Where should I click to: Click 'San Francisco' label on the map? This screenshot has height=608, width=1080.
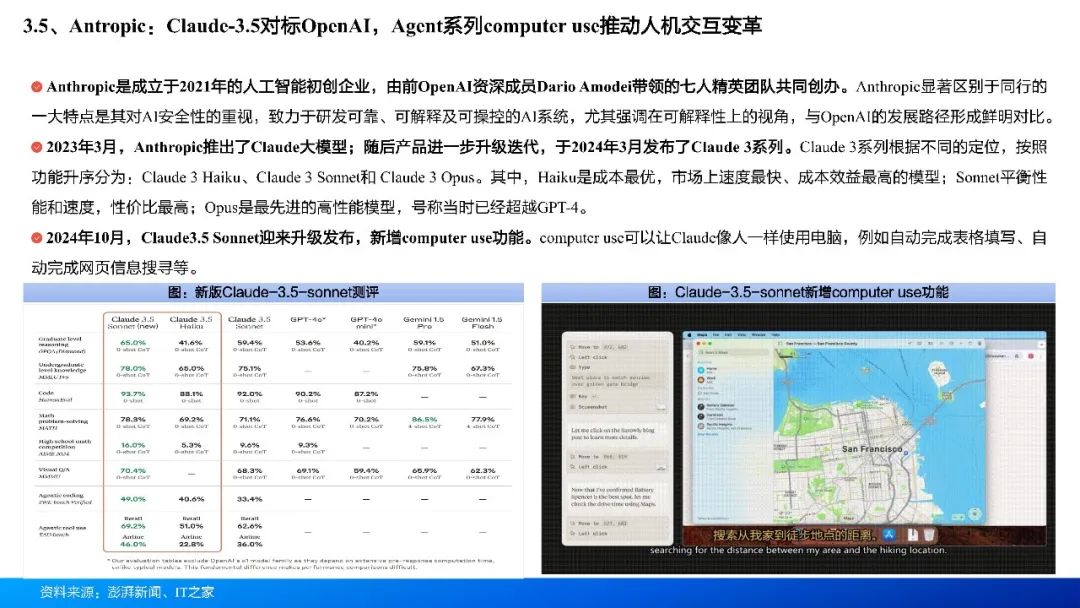point(871,449)
